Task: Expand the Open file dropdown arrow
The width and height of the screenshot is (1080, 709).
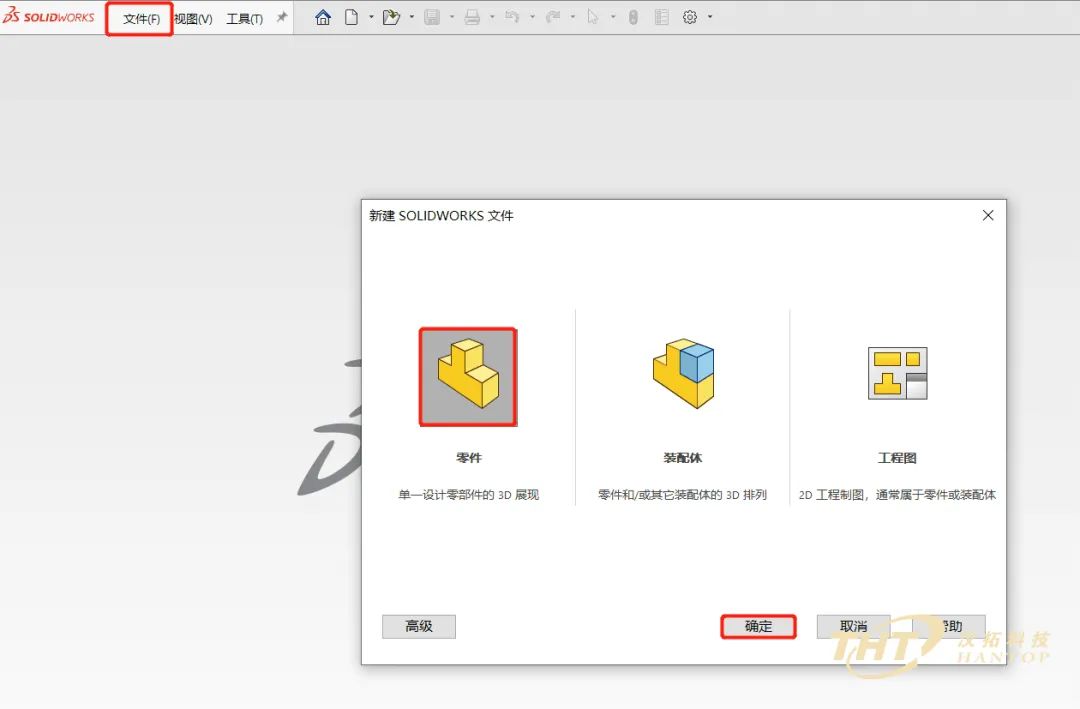Action: tap(411, 17)
